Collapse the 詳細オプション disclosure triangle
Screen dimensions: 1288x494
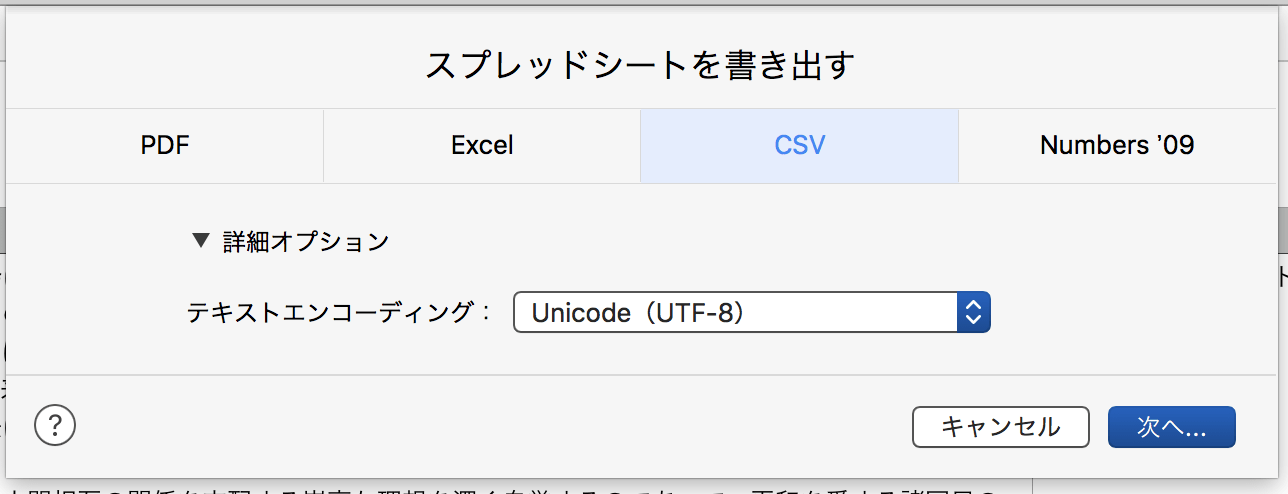click(x=201, y=240)
